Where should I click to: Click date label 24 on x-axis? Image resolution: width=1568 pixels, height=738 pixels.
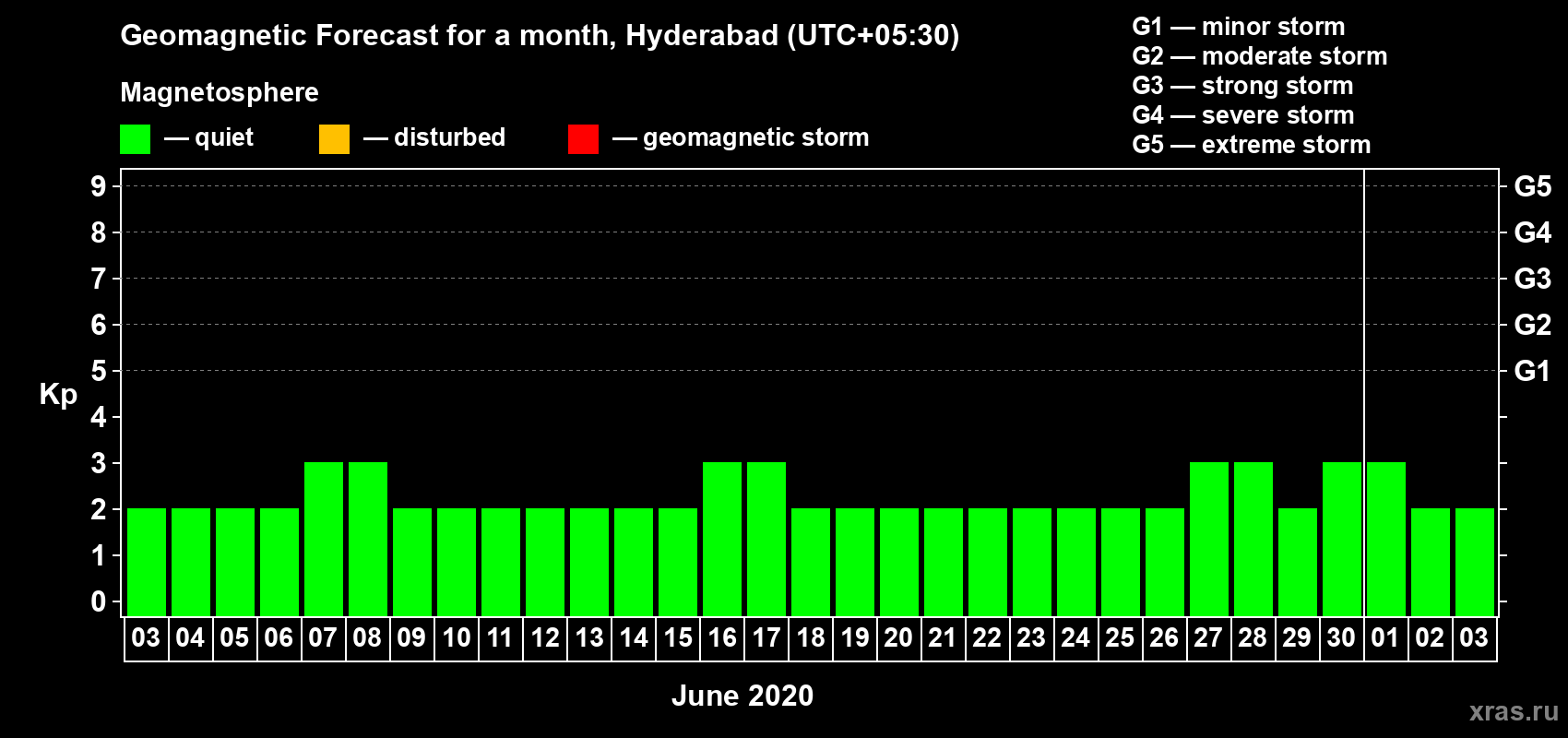click(x=1075, y=638)
